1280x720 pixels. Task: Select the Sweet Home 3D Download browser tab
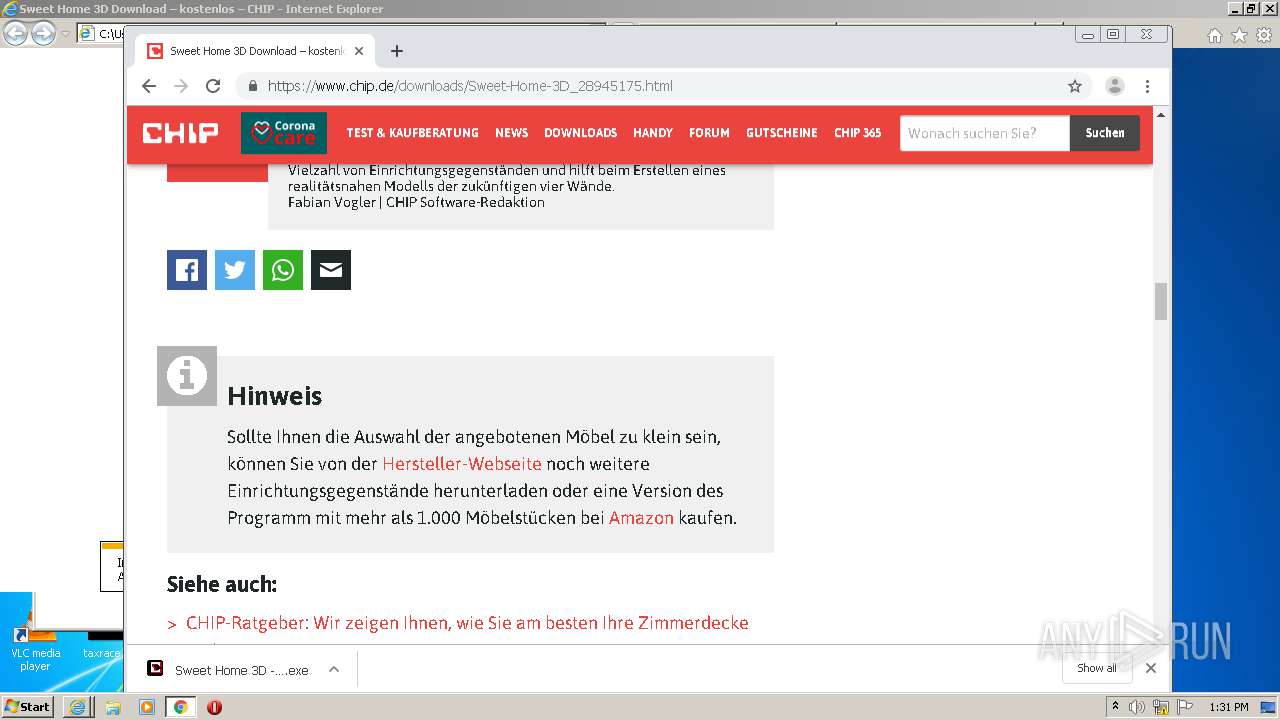point(257,51)
